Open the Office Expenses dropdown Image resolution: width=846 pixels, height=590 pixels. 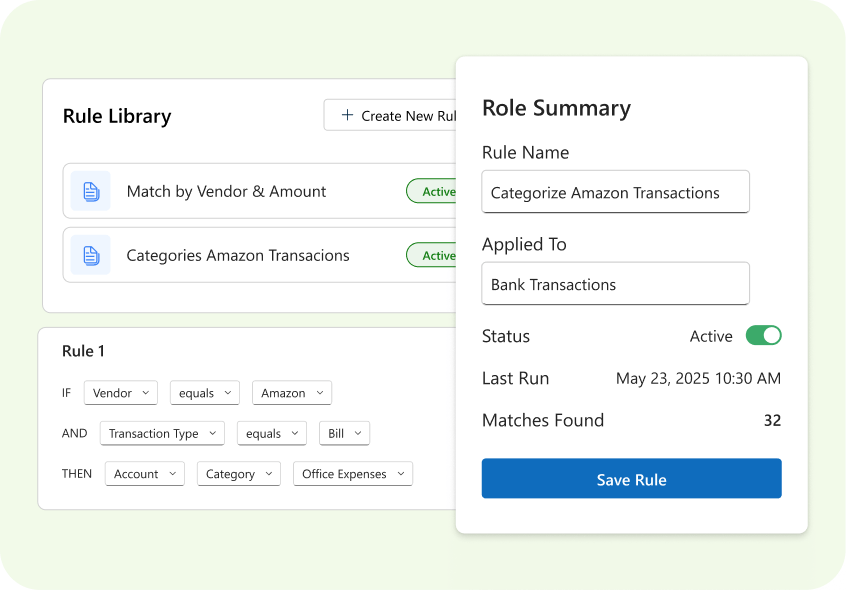pyautogui.click(x=353, y=474)
